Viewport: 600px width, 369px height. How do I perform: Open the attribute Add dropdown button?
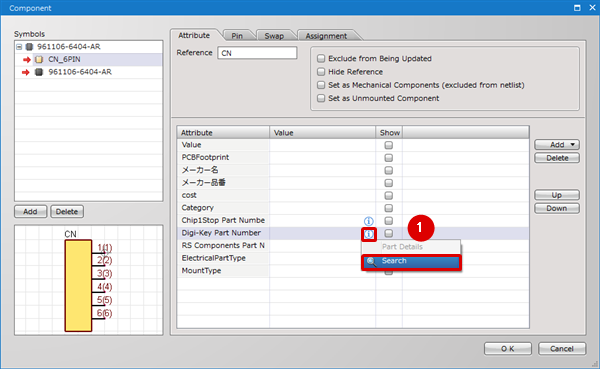pos(557,145)
